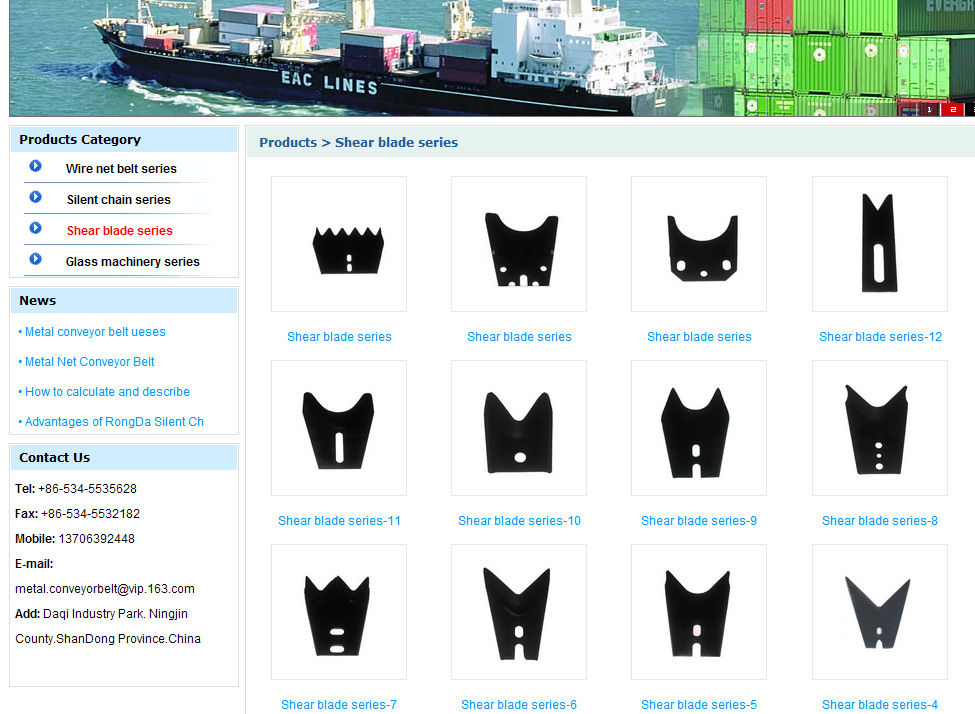Click the bullet icon beside Silent chain series
The image size is (975, 714).
(36, 198)
